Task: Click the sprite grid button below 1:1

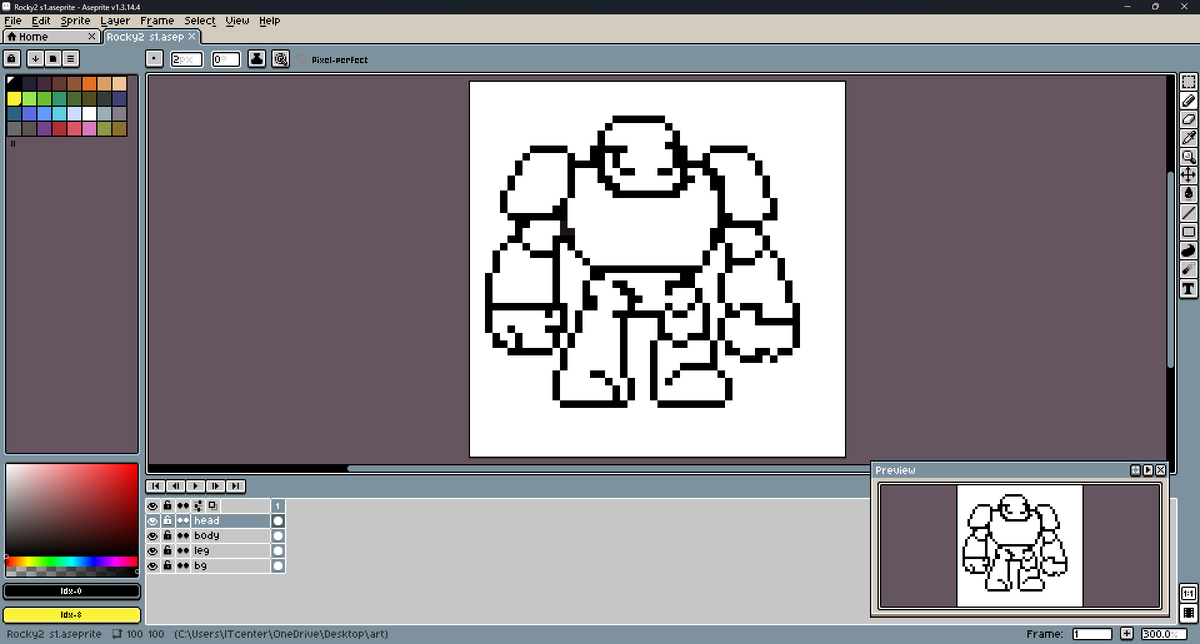Action: point(1189,612)
